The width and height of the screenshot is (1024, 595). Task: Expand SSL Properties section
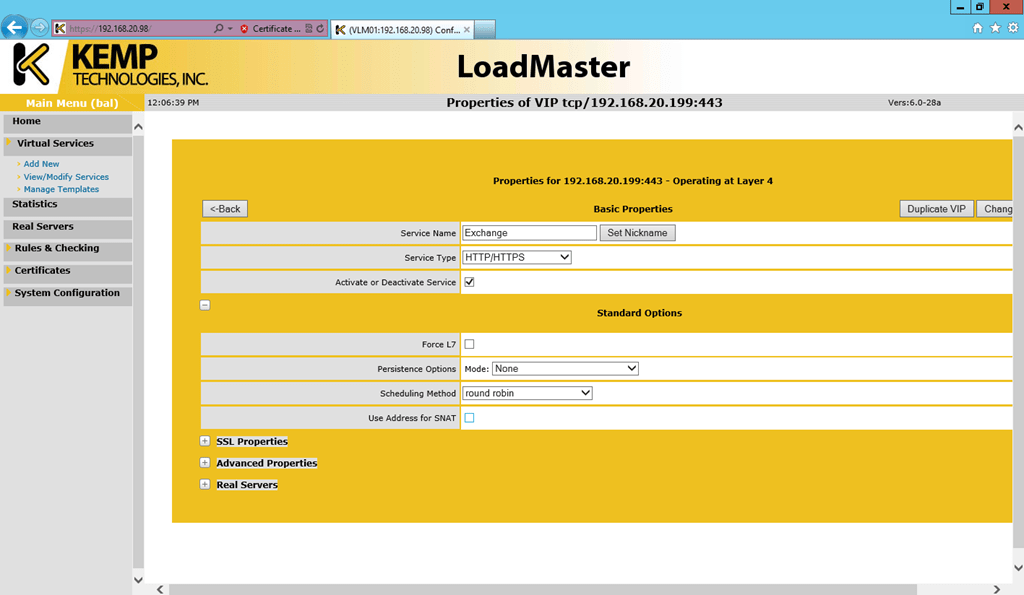205,442
